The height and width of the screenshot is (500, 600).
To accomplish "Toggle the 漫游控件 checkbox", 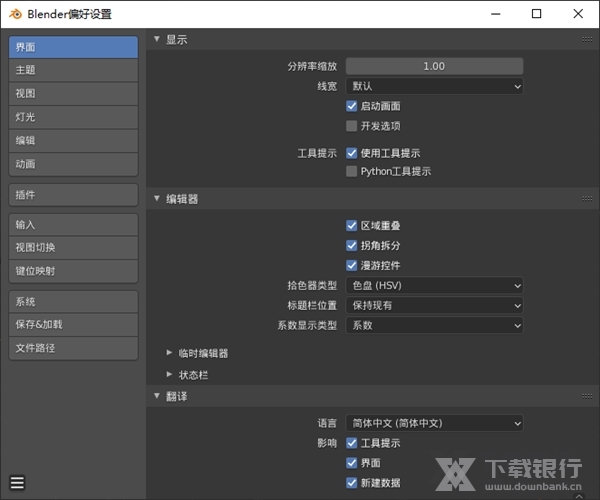I will [352, 265].
